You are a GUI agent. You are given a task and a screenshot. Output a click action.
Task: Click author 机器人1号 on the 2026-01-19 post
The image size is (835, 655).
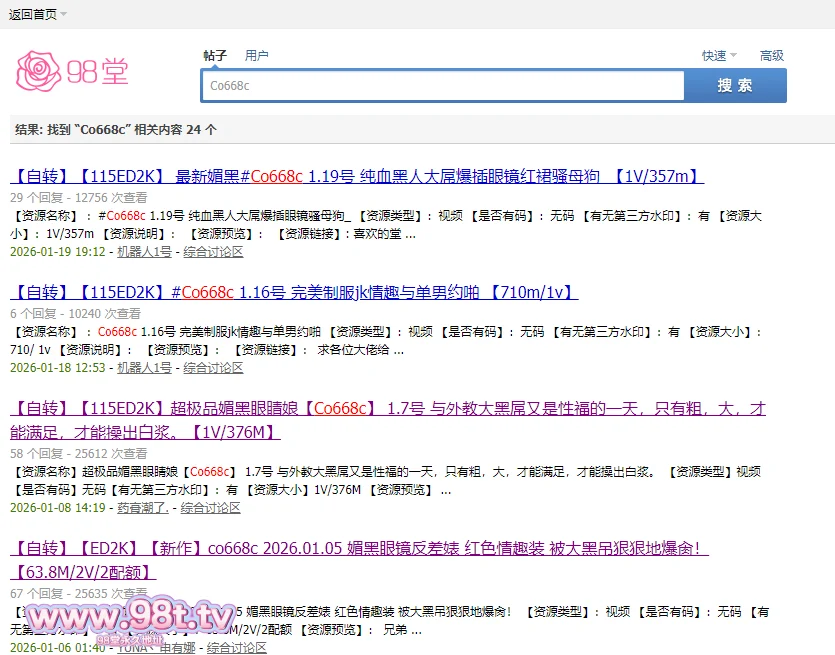pos(144,252)
